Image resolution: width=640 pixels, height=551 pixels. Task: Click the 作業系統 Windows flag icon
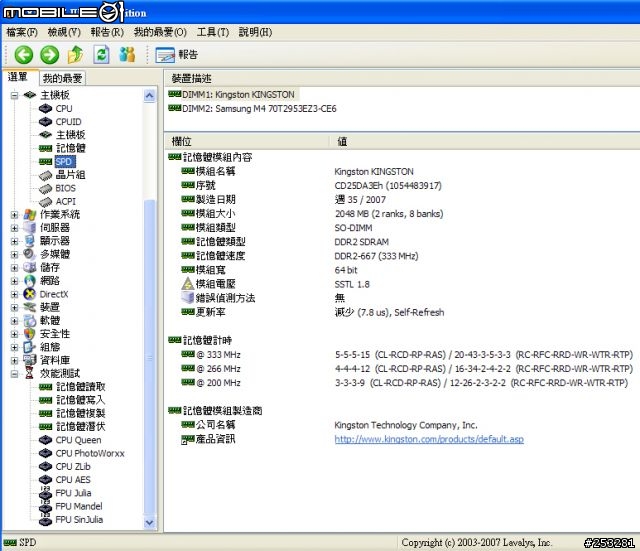click(30, 215)
